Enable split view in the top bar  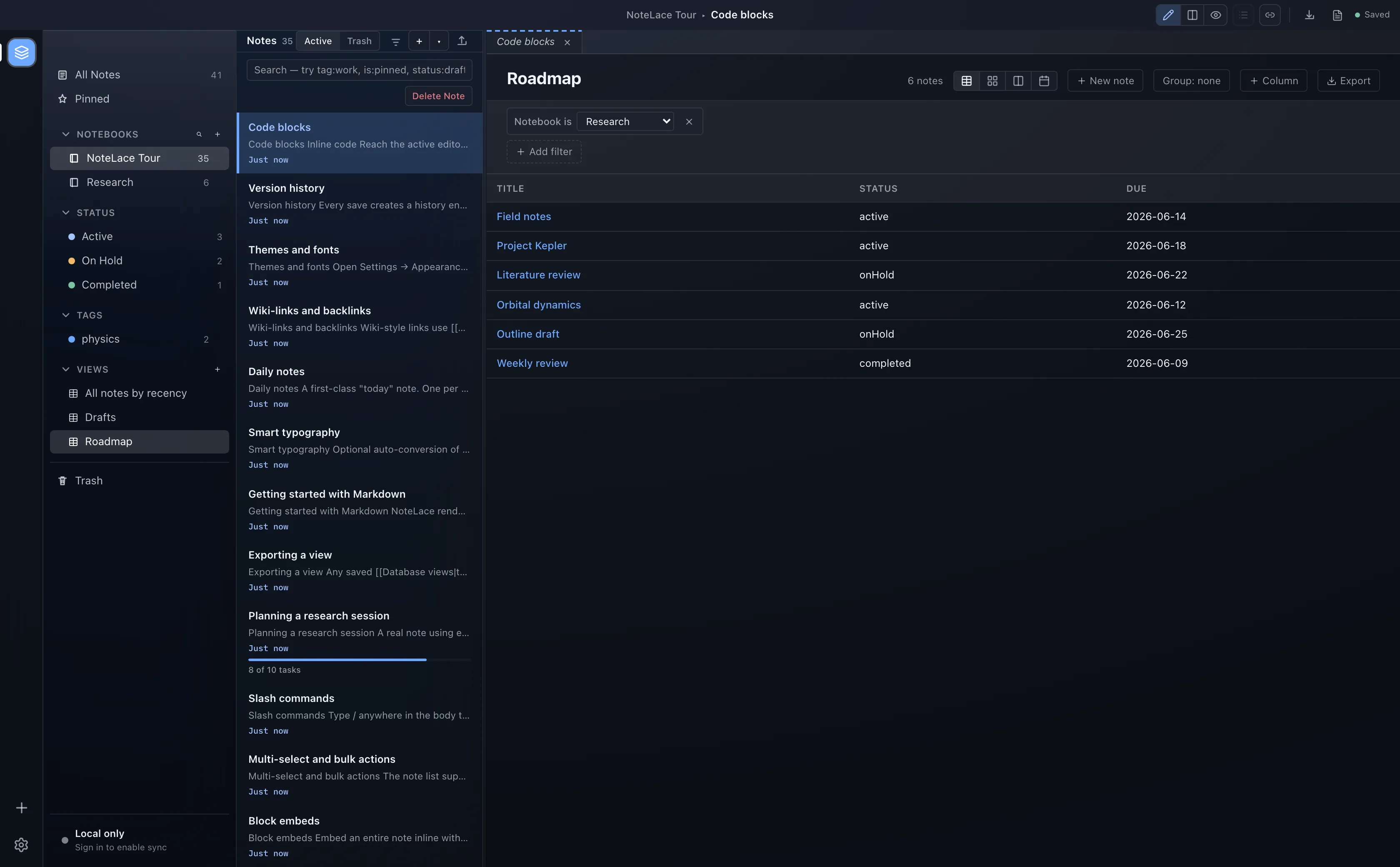click(x=1192, y=15)
